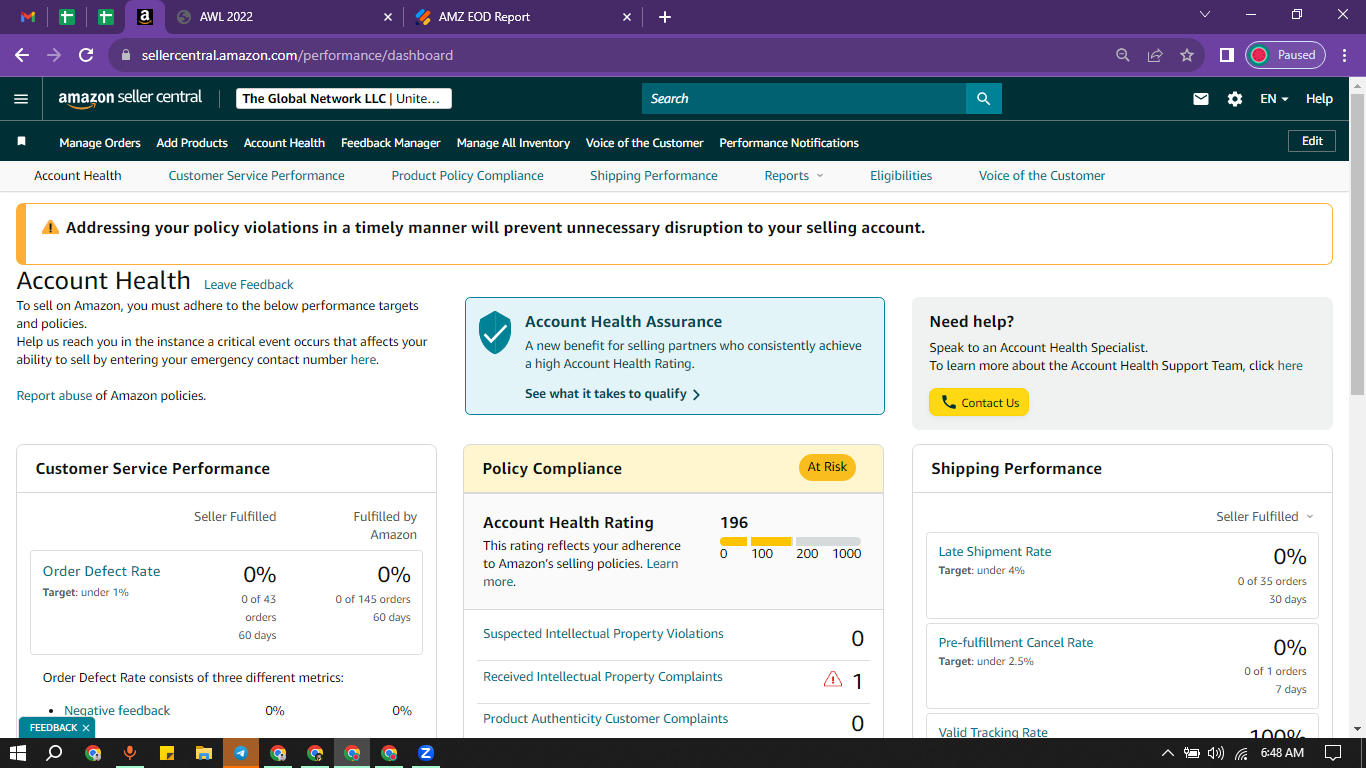Open The Global Network LLC account switcher
This screenshot has height=768, width=1366.
click(344, 99)
